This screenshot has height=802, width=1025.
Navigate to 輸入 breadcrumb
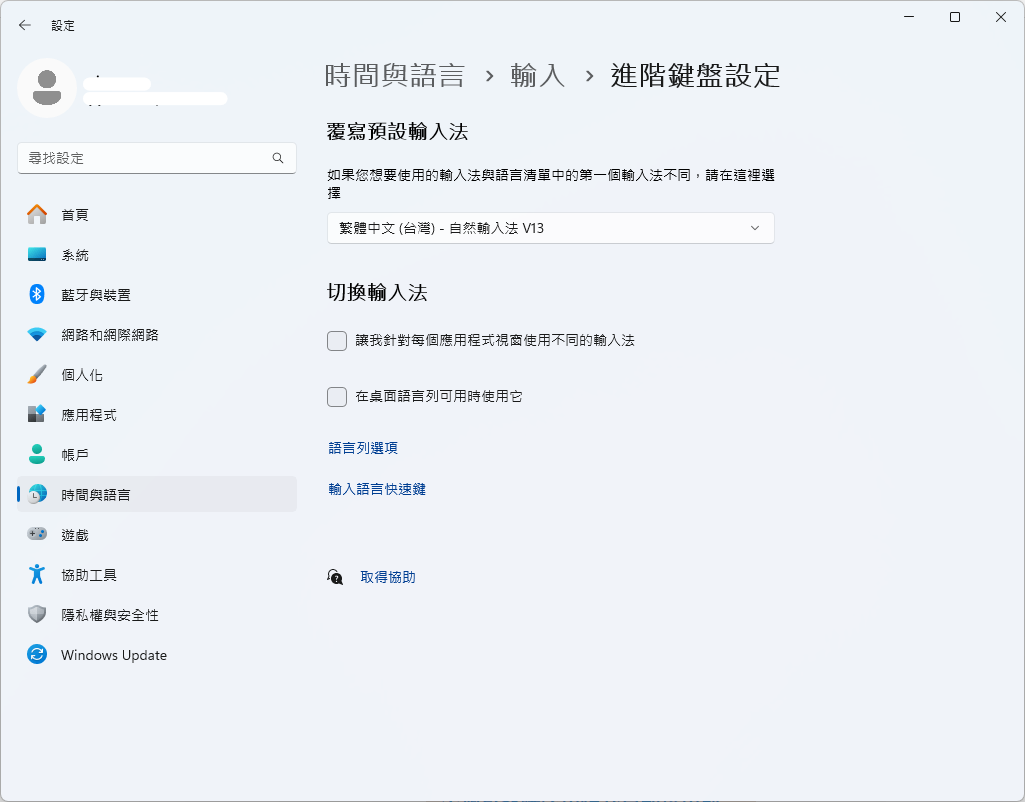click(537, 76)
